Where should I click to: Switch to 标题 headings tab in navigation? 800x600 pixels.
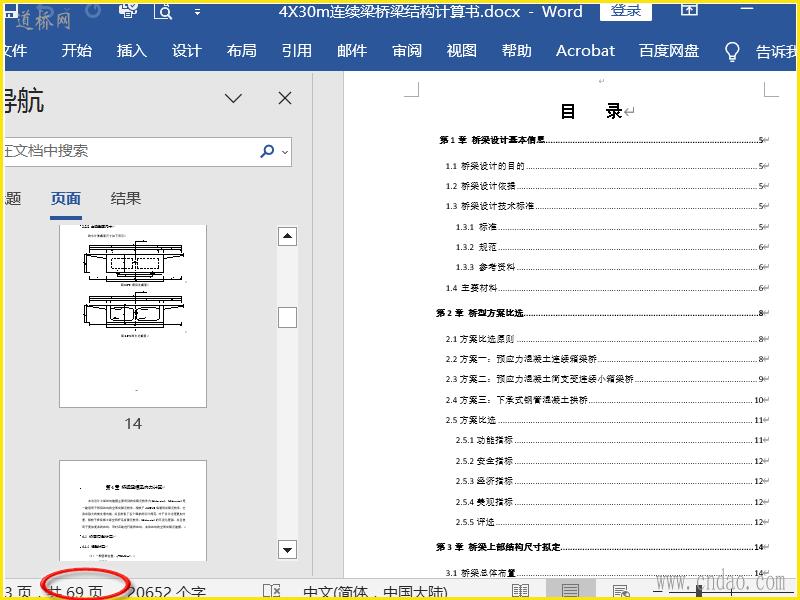click(13, 198)
